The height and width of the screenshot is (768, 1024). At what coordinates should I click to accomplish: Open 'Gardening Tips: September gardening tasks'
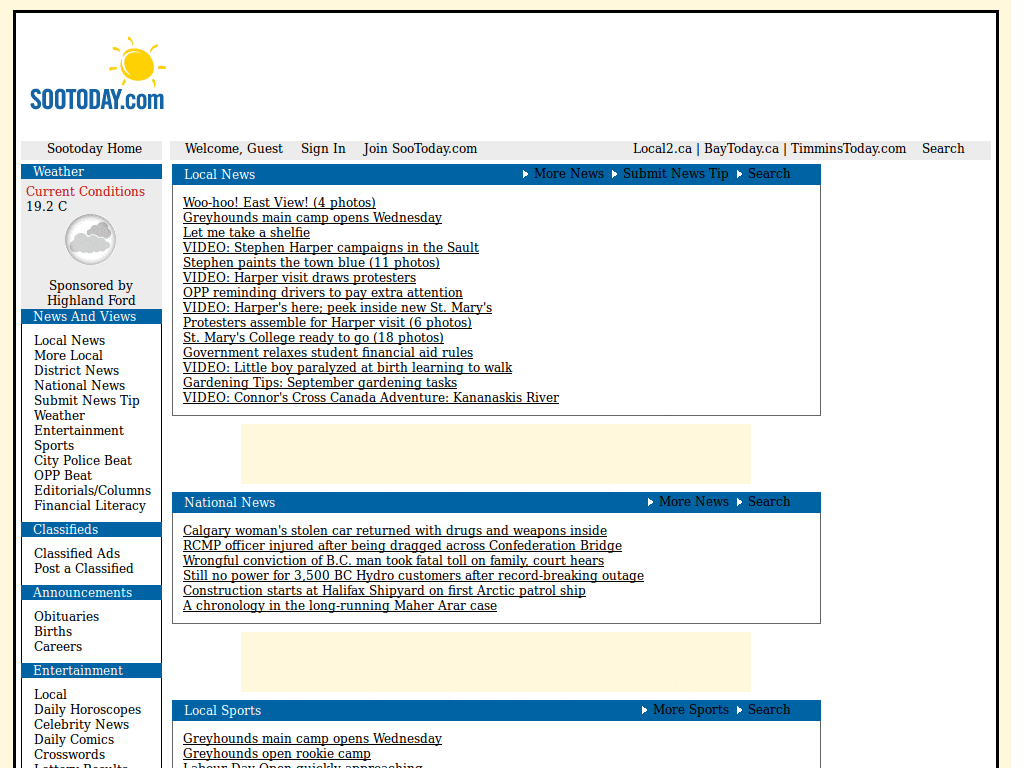319,383
